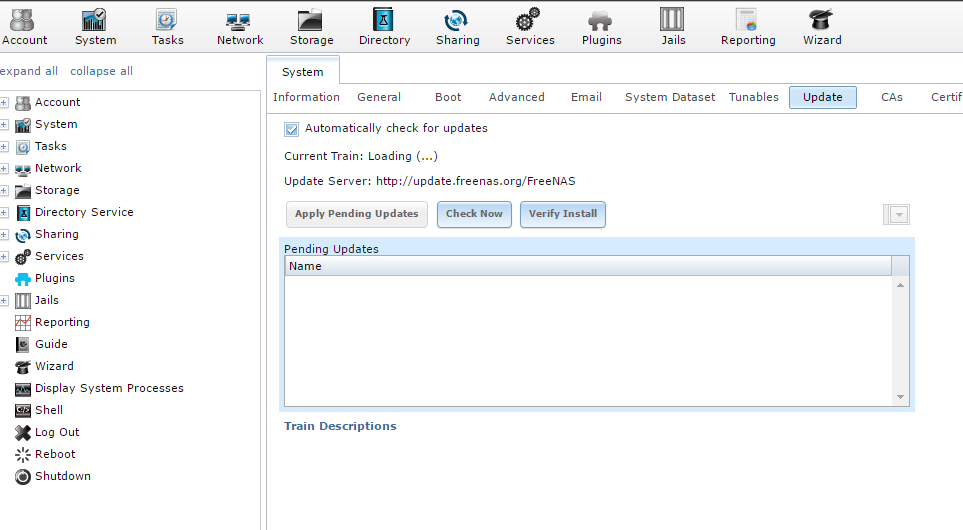
Task: Click the pending updates list scrollbar
Action: coord(901,340)
